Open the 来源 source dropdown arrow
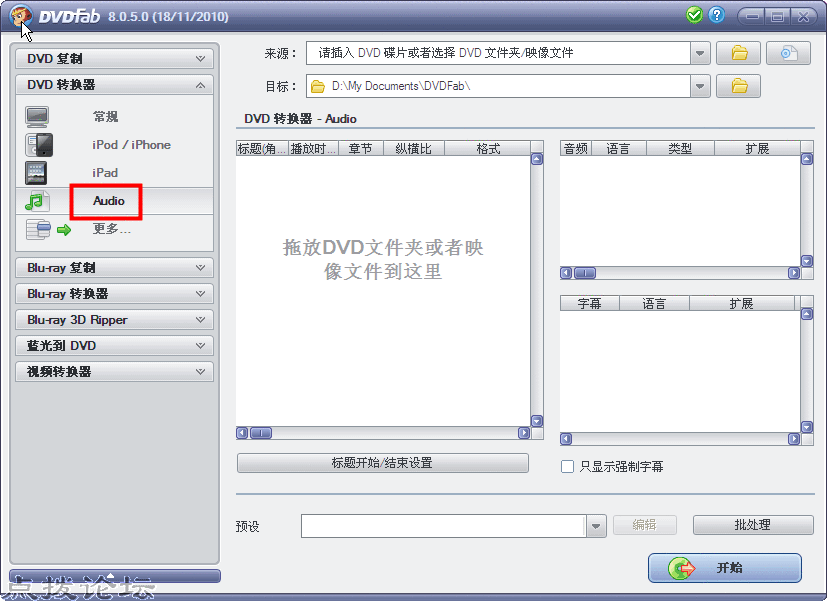Screen dimensions: 827x601 pos(700,53)
